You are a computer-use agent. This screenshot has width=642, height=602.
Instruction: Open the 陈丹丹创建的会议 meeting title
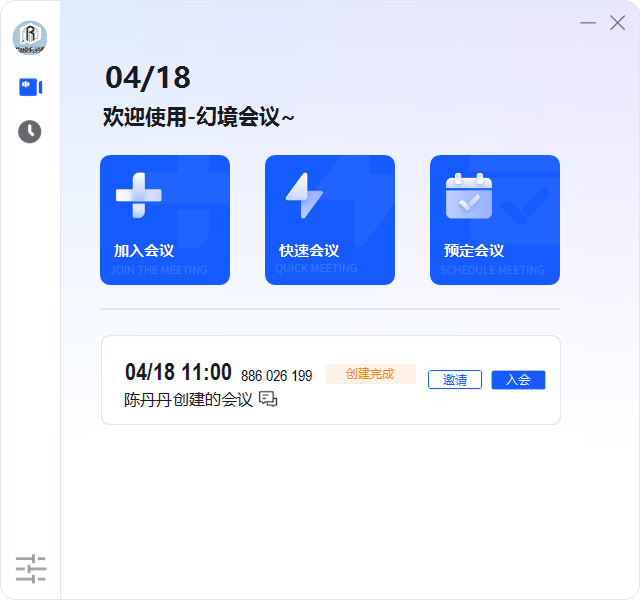(x=188, y=400)
